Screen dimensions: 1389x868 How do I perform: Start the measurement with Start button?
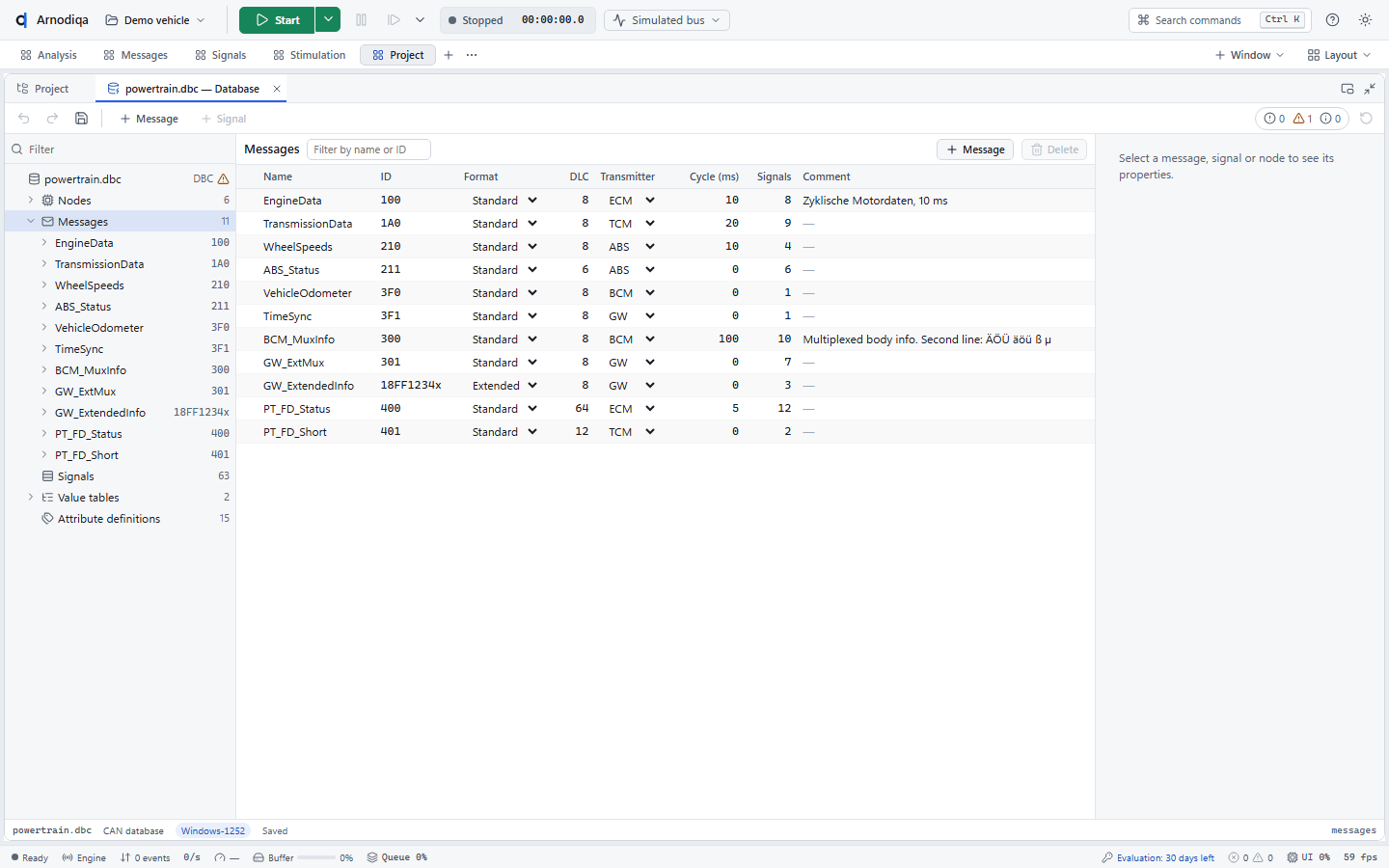(x=277, y=20)
